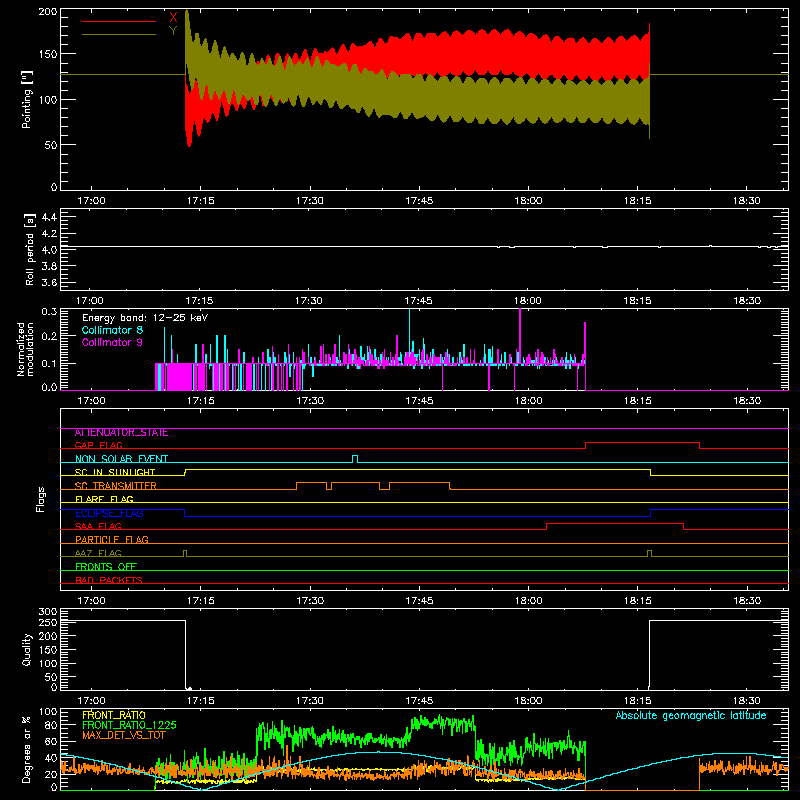Click the first SC_TRANSMITTER raised segment

tap(311, 483)
